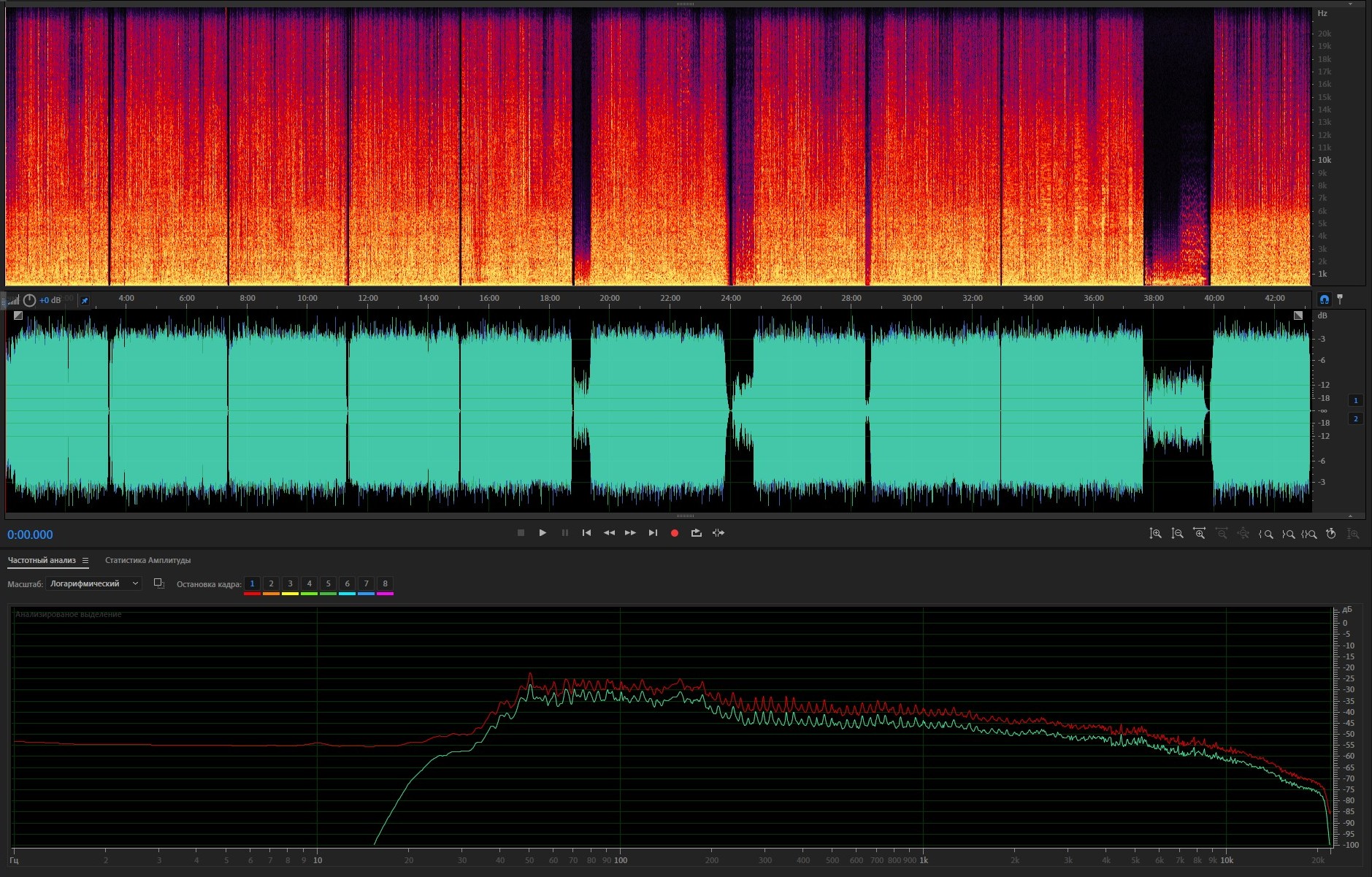Viewport: 1372px width, 877px height.
Task: Zoom in time icon
Action: tap(1199, 534)
